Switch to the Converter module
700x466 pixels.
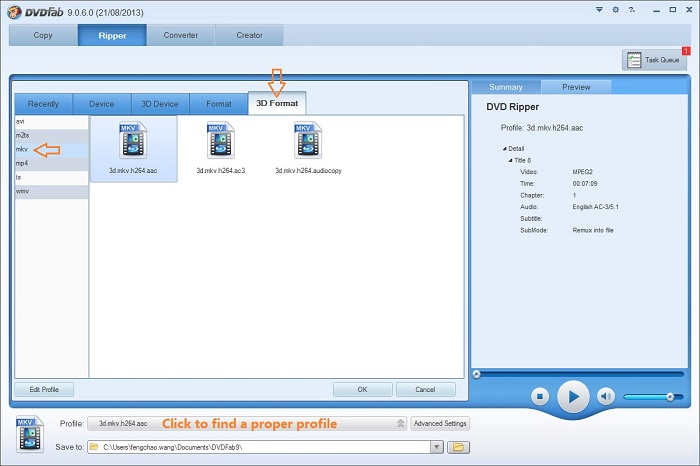[181, 35]
